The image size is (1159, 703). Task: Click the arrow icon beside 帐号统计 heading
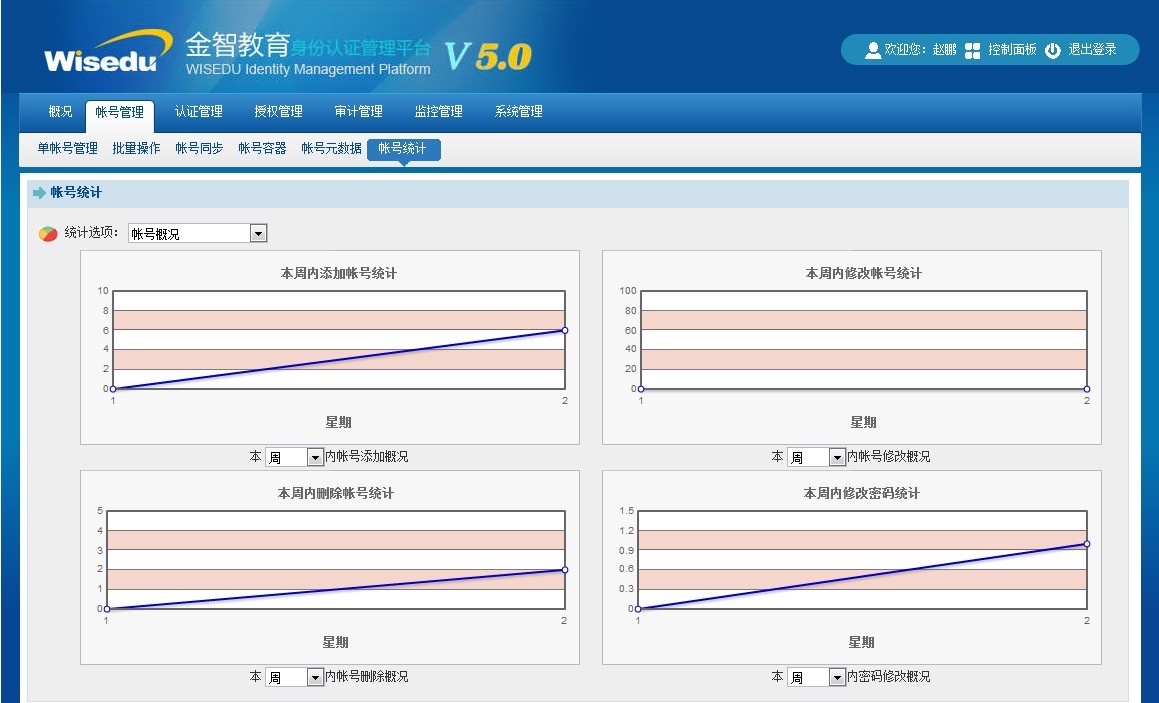39,193
